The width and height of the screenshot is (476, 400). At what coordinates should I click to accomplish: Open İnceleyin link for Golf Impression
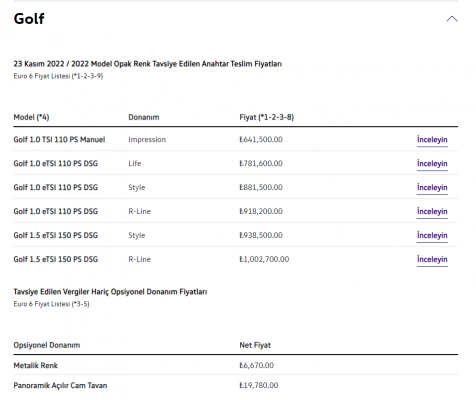(x=432, y=140)
